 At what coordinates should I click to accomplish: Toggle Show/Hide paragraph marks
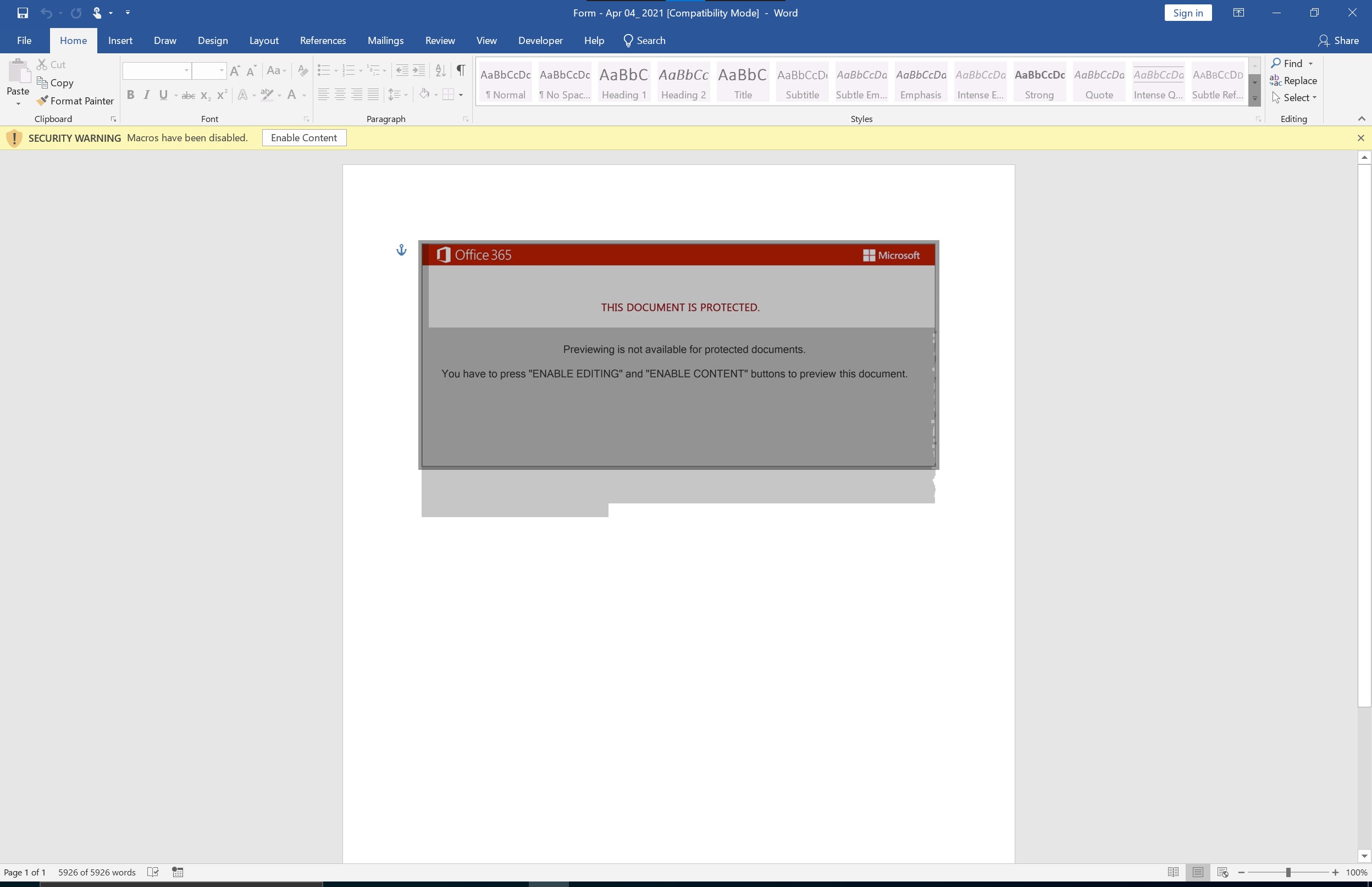[461, 70]
